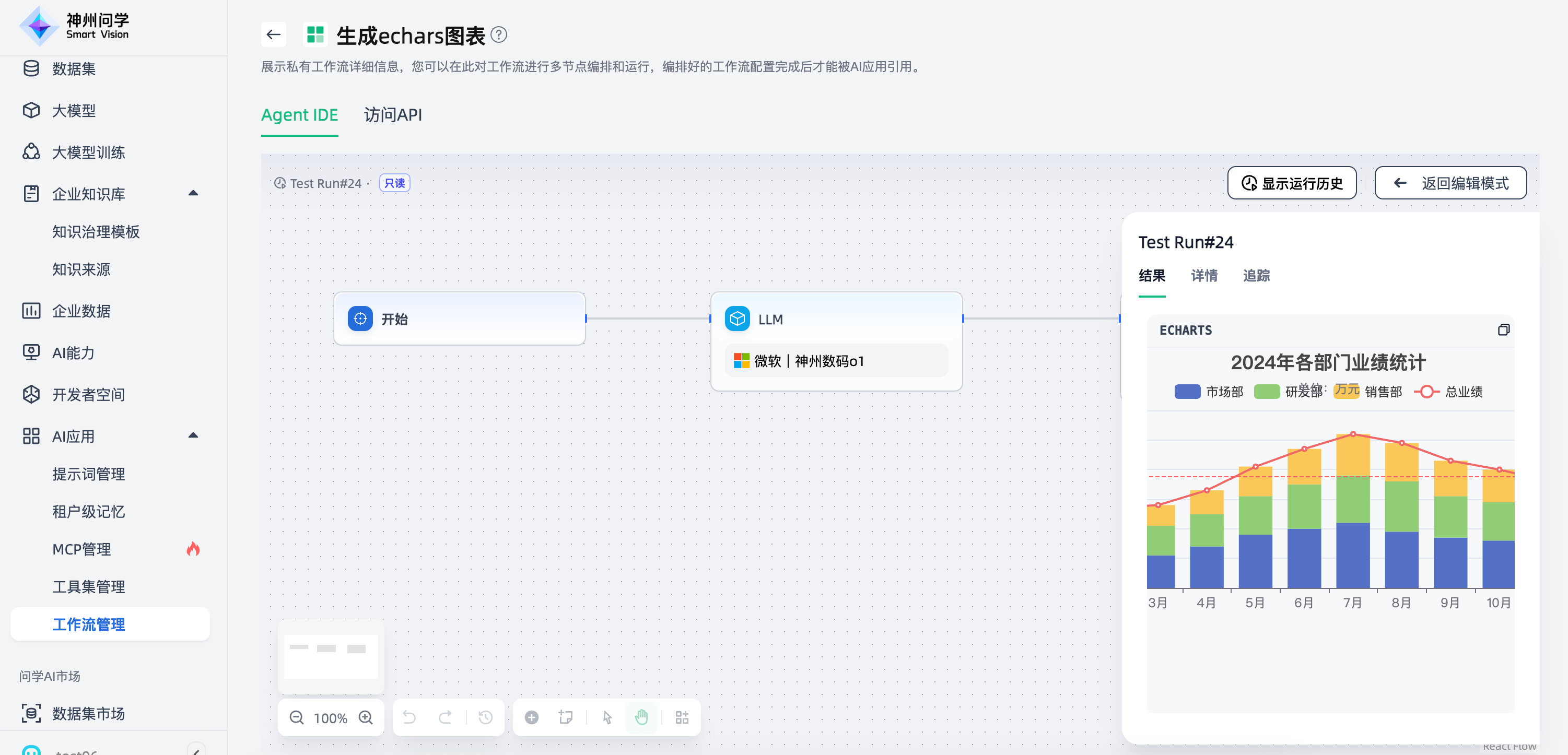Click the 开始 node target icon
The width and height of the screenshot is (1568, 755).
point(360,319)
